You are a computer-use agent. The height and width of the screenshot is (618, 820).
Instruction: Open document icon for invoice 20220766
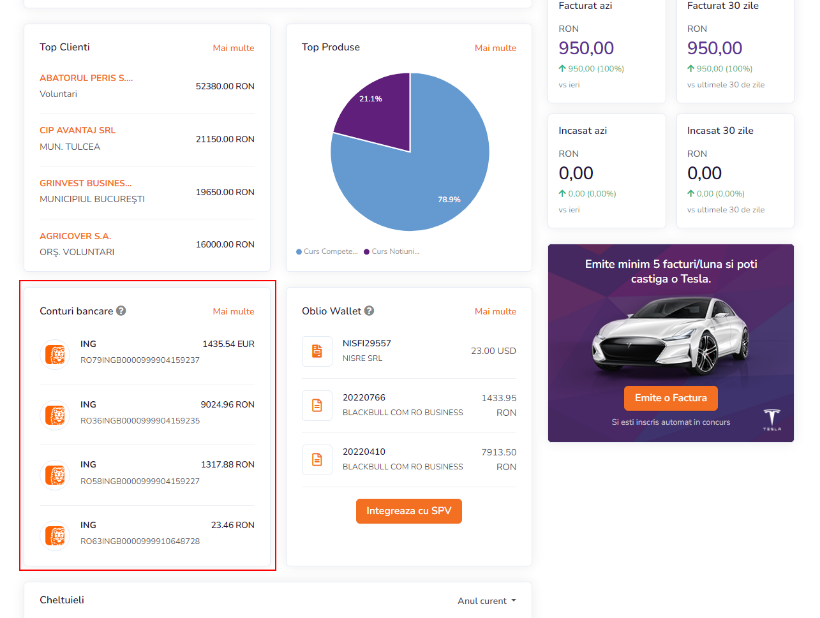pos(317,405)
